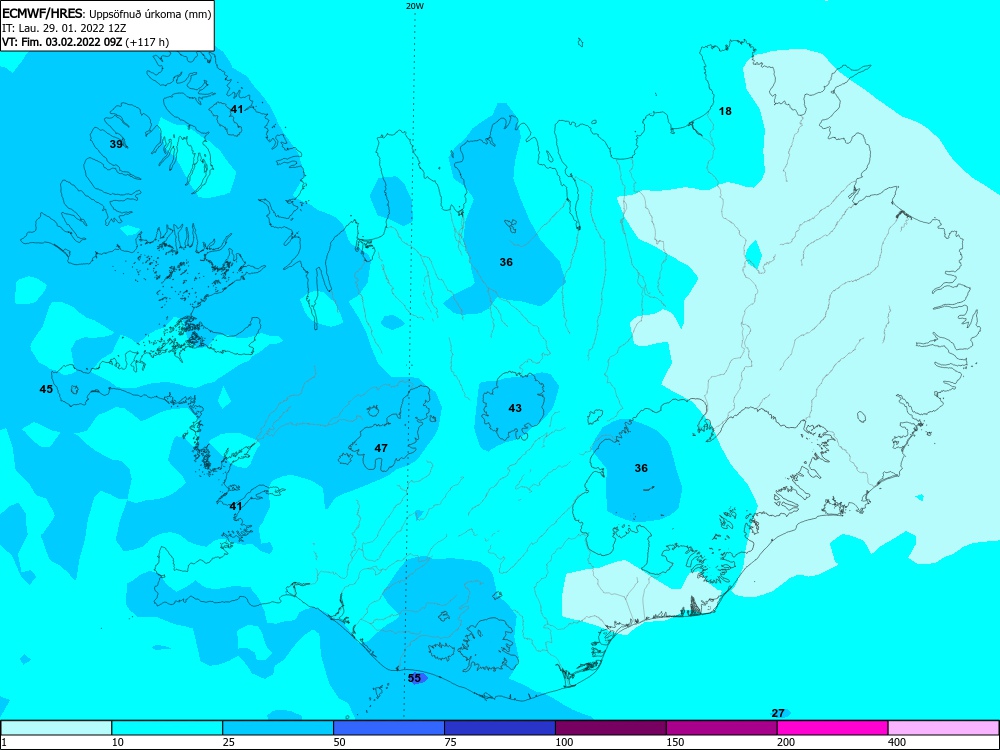Select the cyan 10–25 mm legend swatch
The height and width of the screenshot is (750, 1000).
167,728
